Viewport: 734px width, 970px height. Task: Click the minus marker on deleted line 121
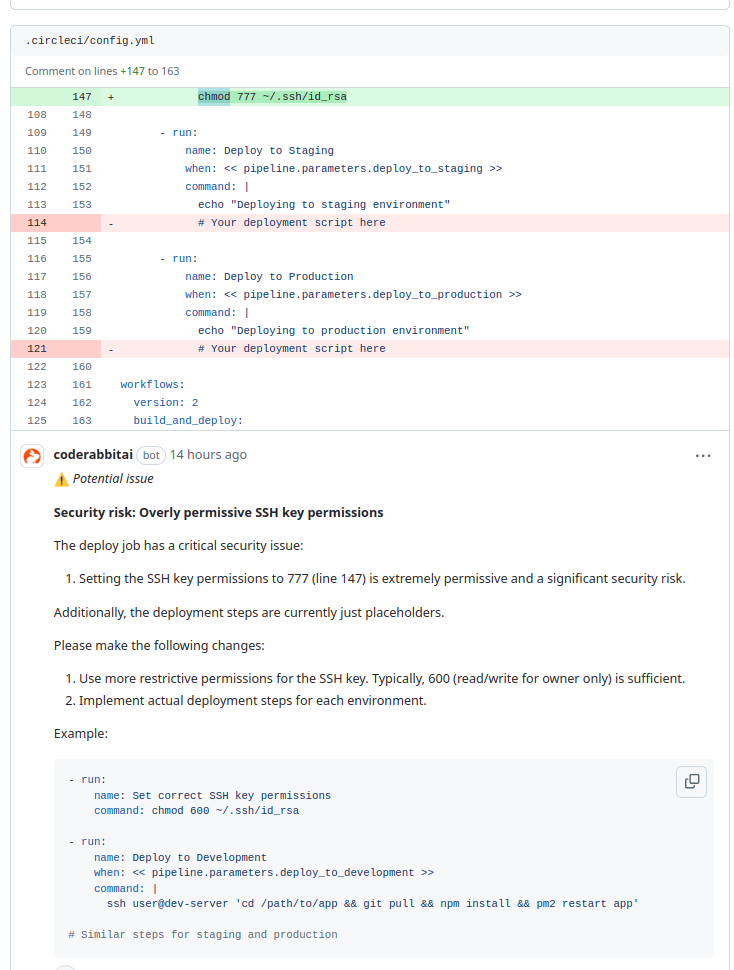click(x=111, y=349)
